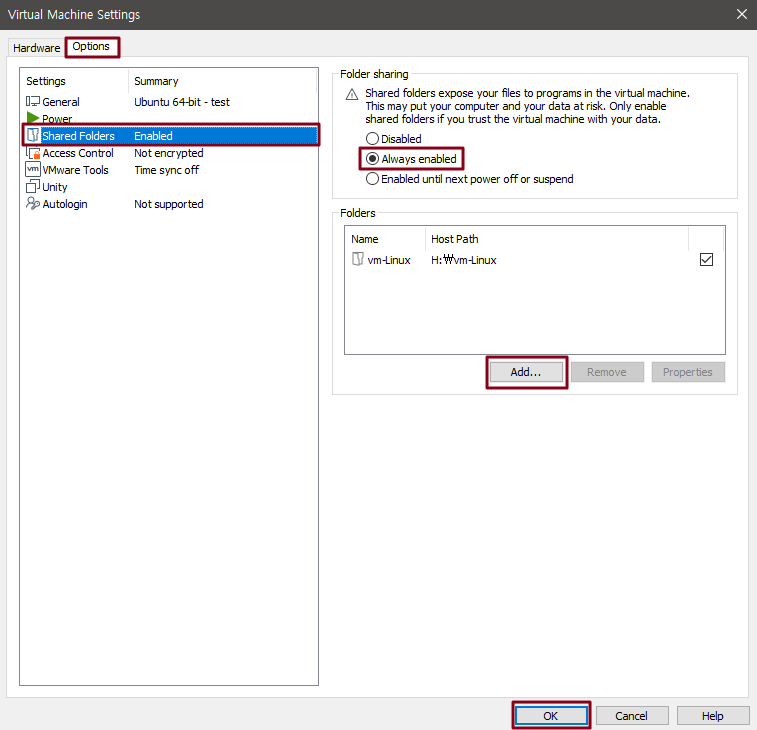Click the Summary column header
757x730 pixels.
point(223,81)
